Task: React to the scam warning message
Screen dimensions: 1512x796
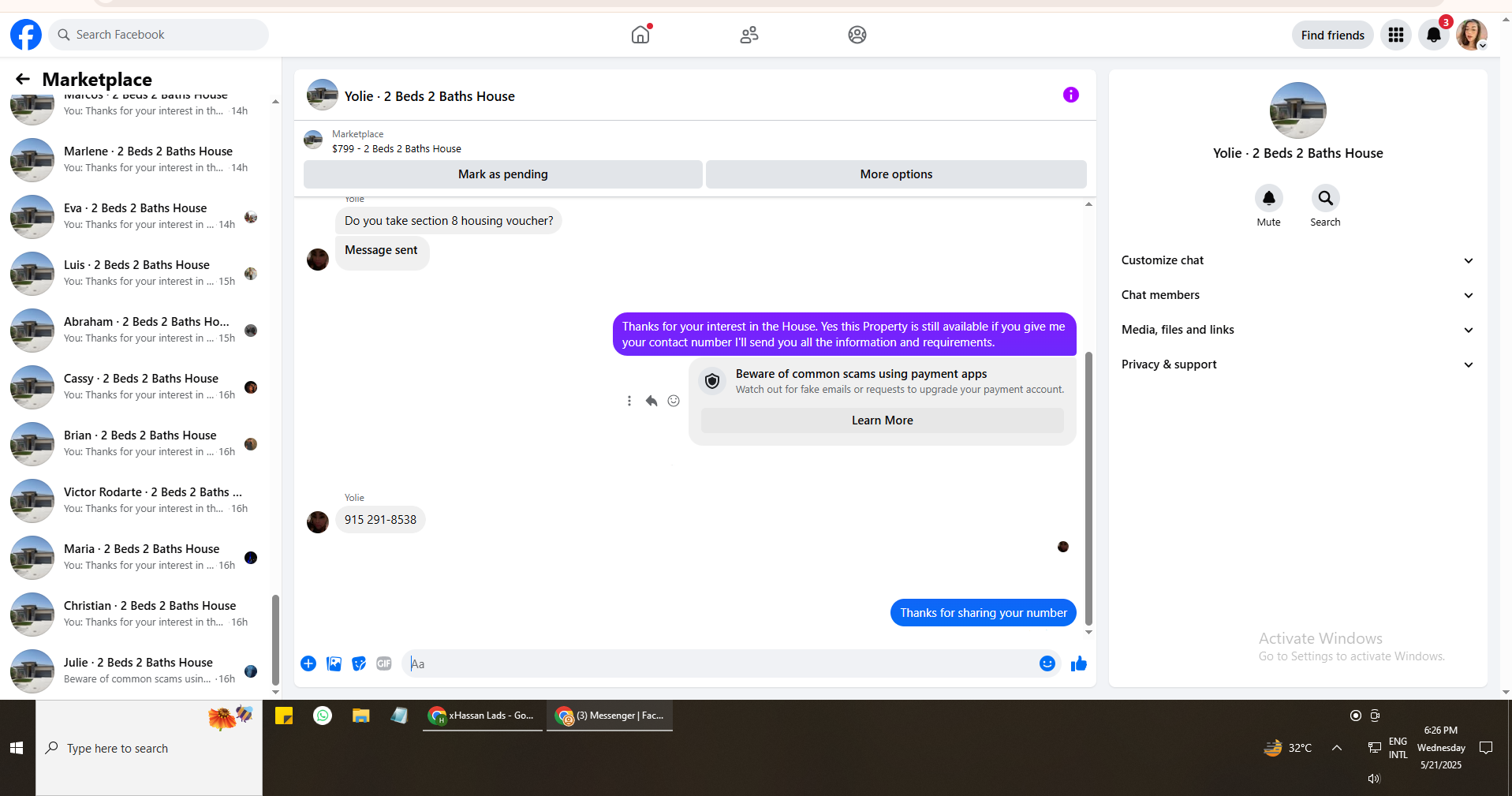Action: pyautogui.click(x=674, y=401)
